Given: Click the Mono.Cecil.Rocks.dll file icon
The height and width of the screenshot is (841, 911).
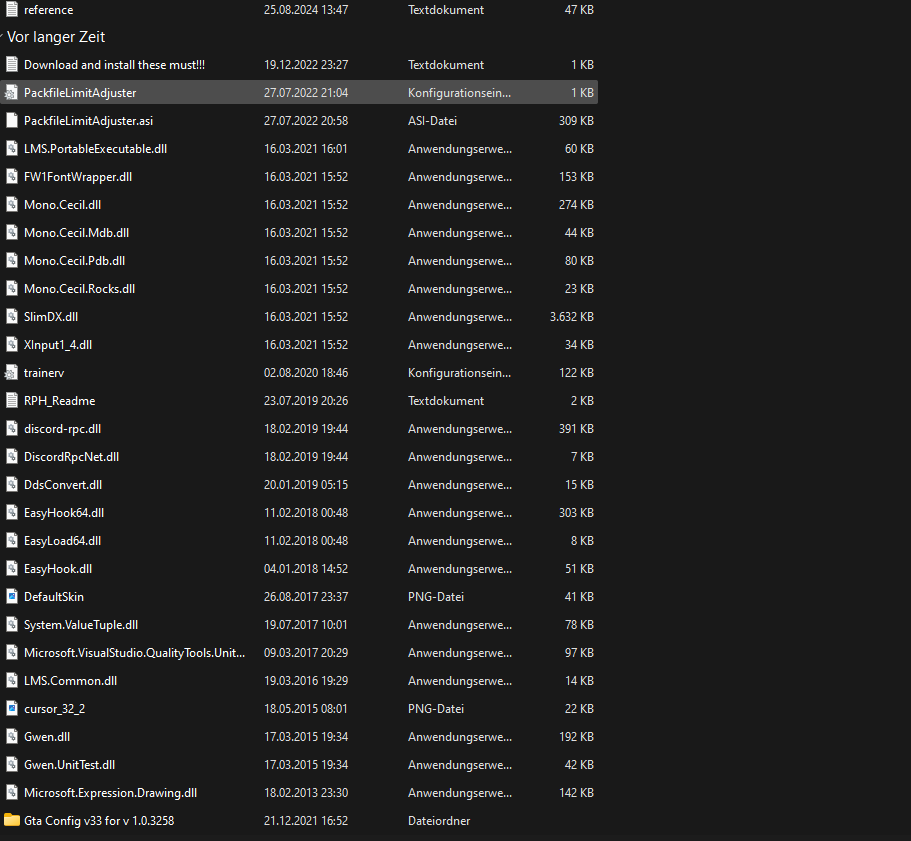Looking at the screenshot, I should (x=12, y=289).
